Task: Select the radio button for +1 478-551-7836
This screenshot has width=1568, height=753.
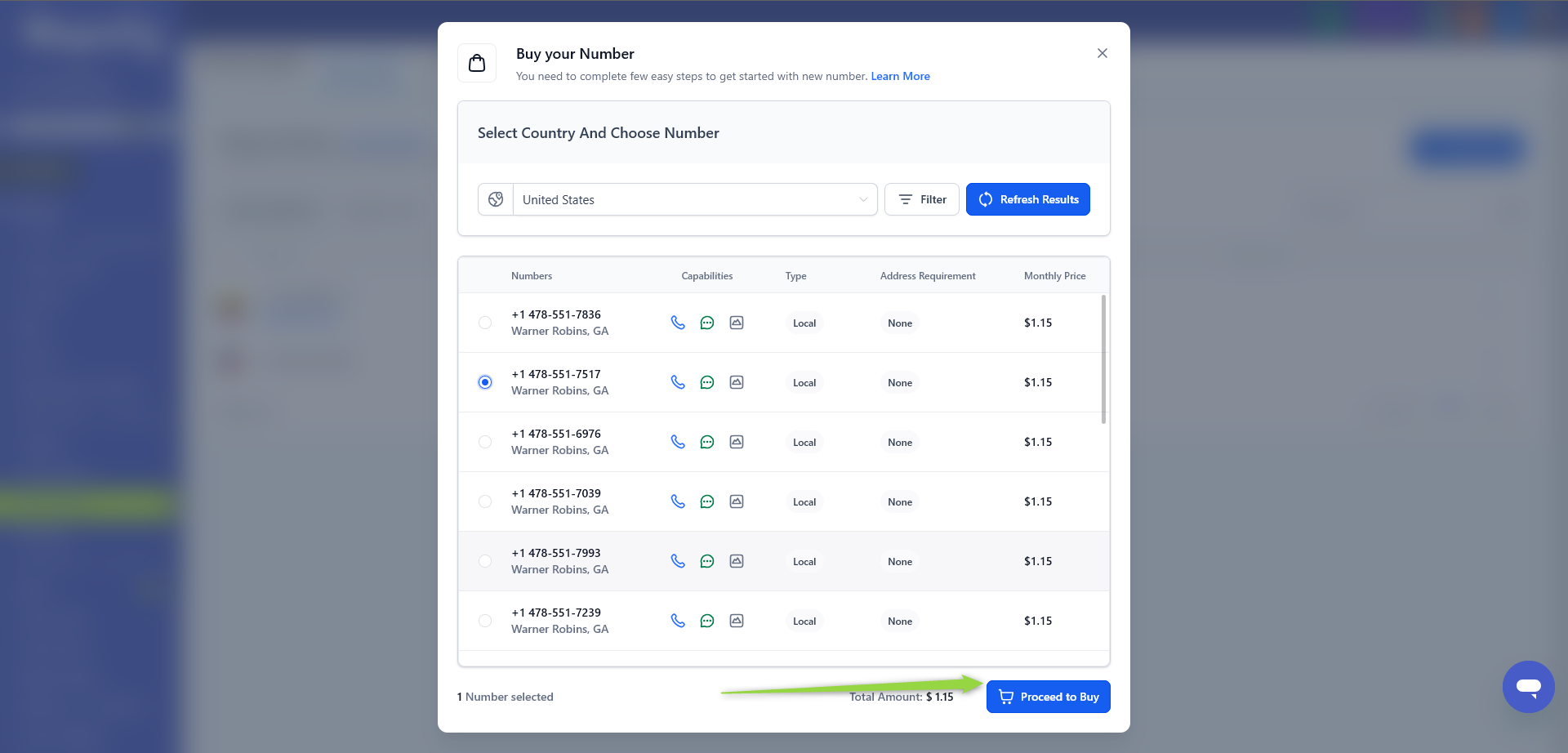Action: click(x=485, y=323)
